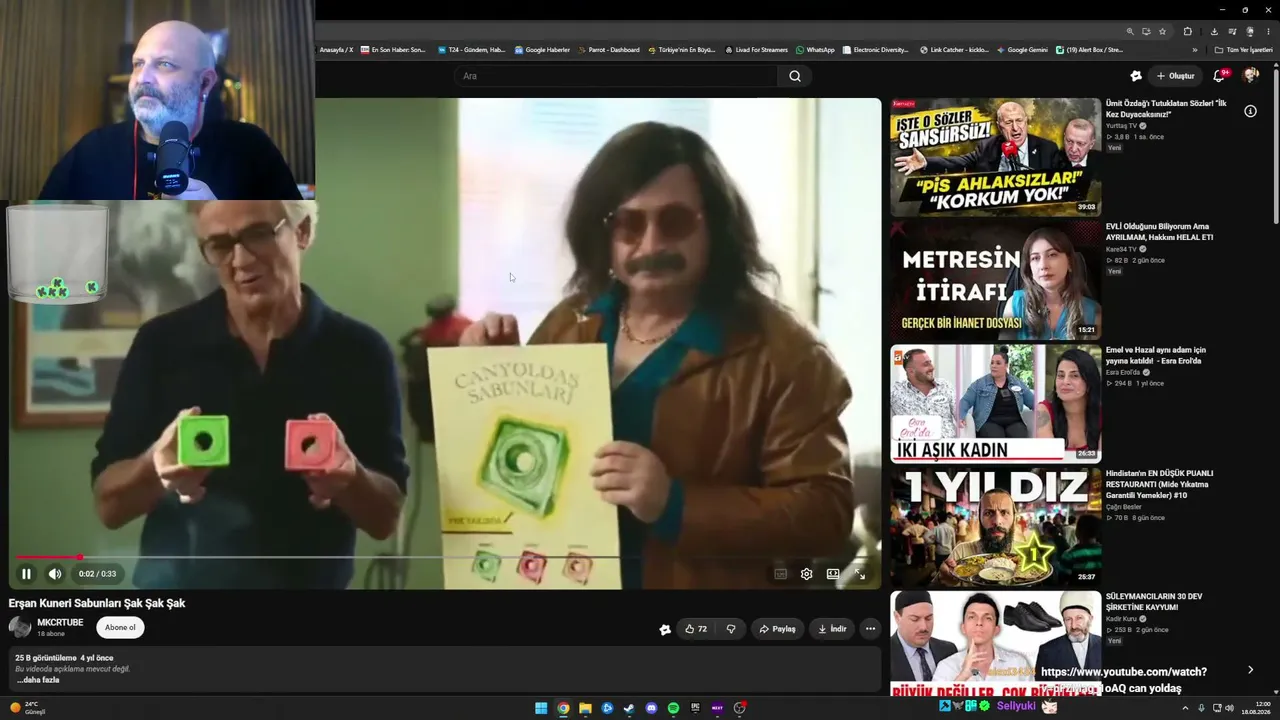Open the 'Google Haberler' bookmark
The width and height of the screenshot is (1280, 720).
tap(542, 50)
